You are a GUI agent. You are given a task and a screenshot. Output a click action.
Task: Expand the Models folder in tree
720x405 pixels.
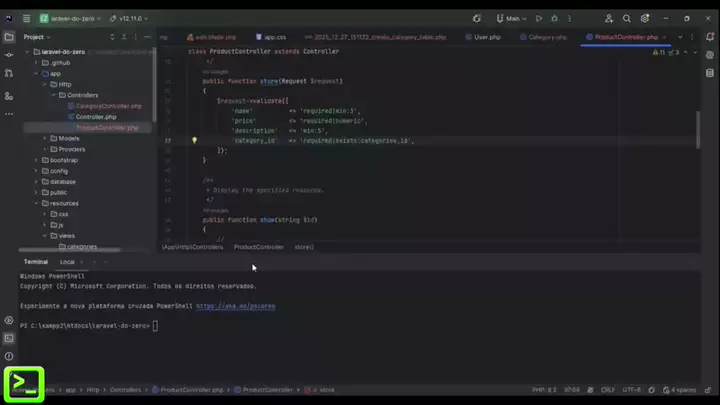click(44, 138)
